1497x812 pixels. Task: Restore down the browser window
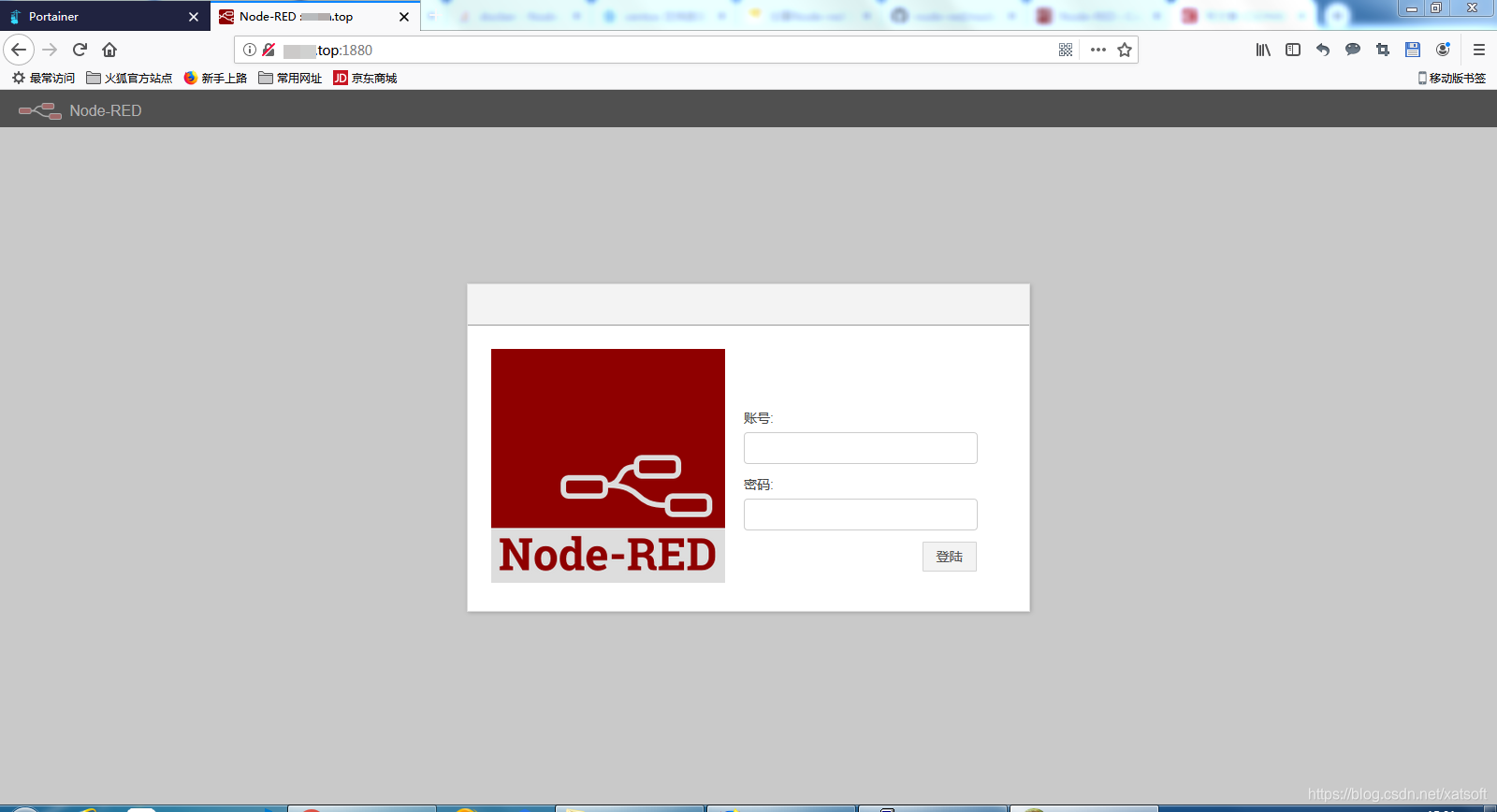pyautogui.click(x=1436, y=8)
